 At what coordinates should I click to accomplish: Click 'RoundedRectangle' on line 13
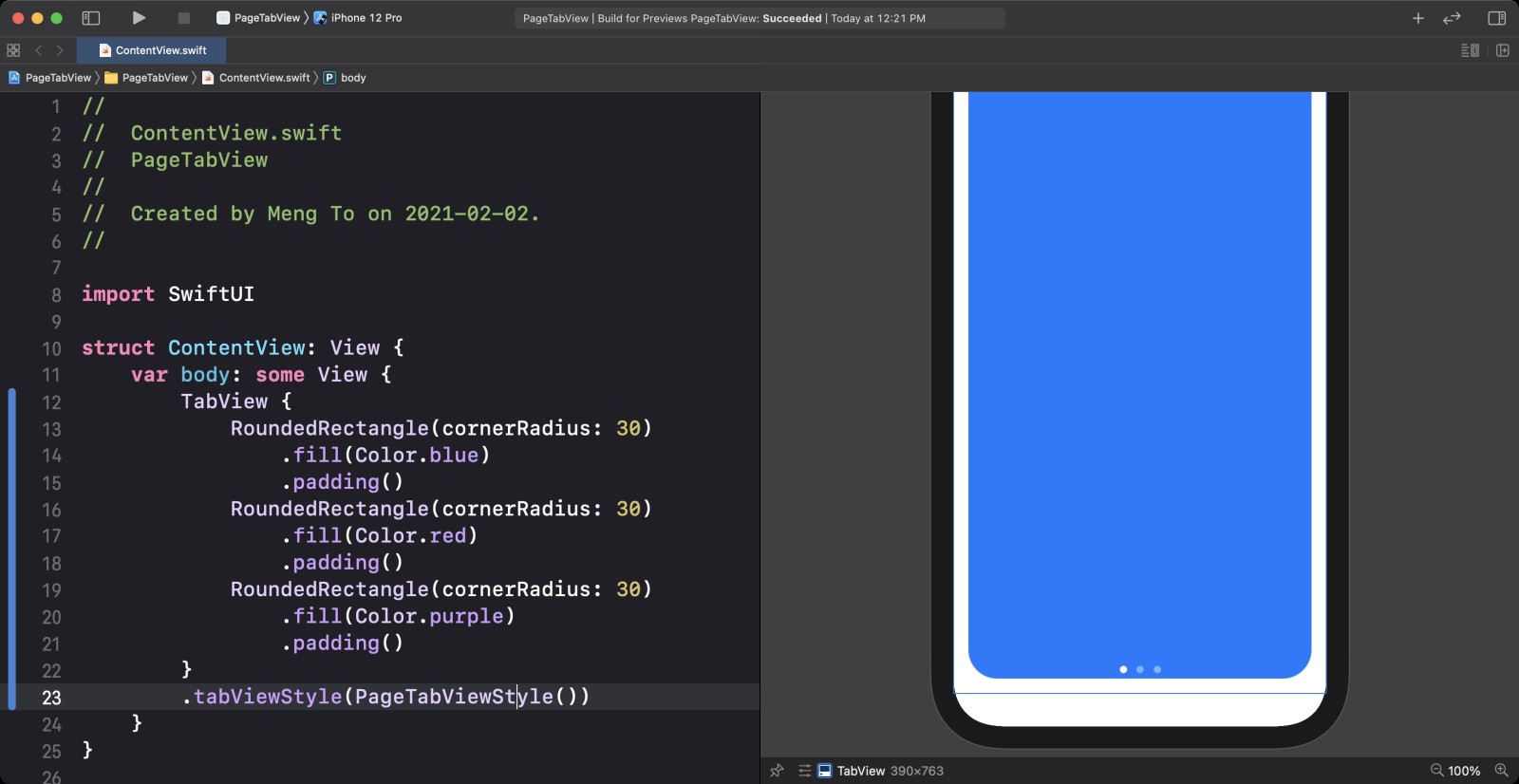[x=329, y=428]
